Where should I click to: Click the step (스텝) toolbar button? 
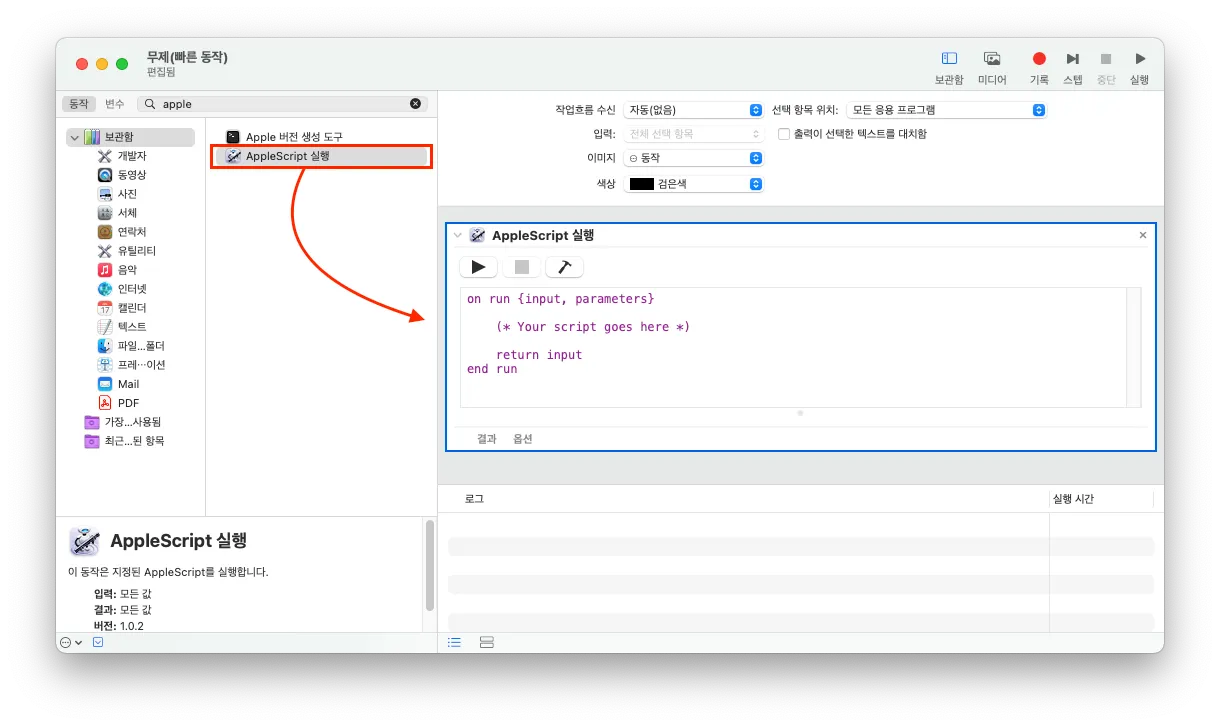(x=1072, y=59)
